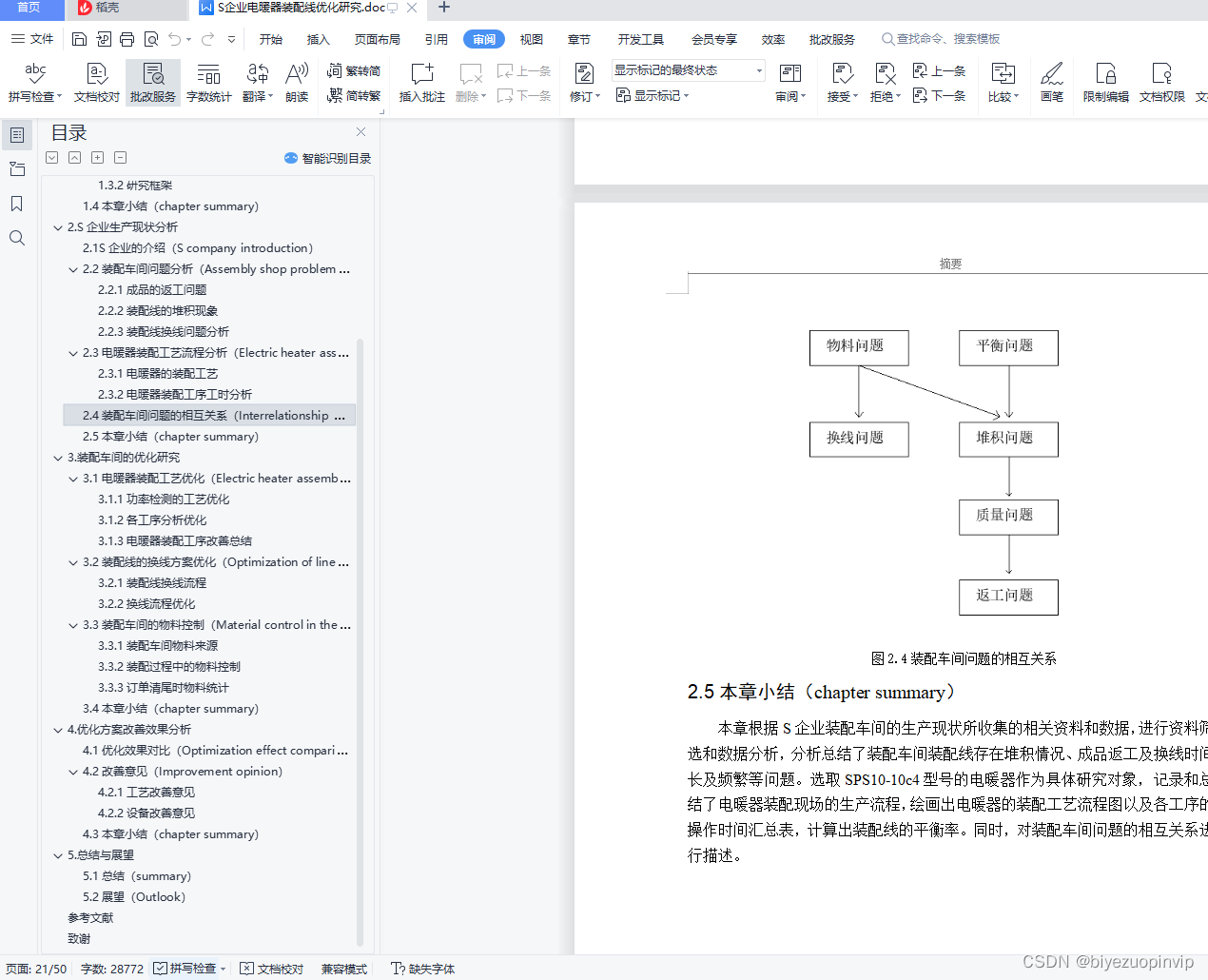The width and height of the screenshot is (1208, 980).
Task: Open 限制编辑 restrict editing
Action: (1106, 82)
